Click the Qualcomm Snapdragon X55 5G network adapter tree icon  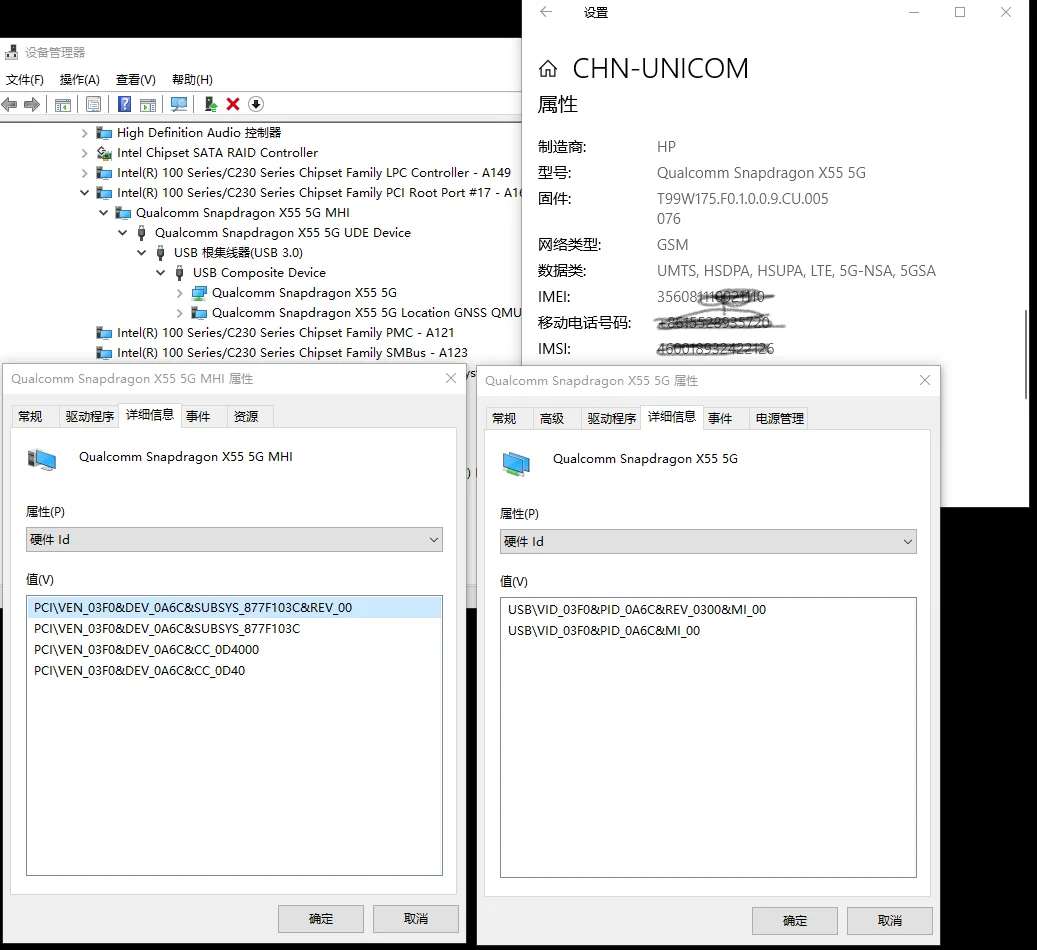[199, 292]
